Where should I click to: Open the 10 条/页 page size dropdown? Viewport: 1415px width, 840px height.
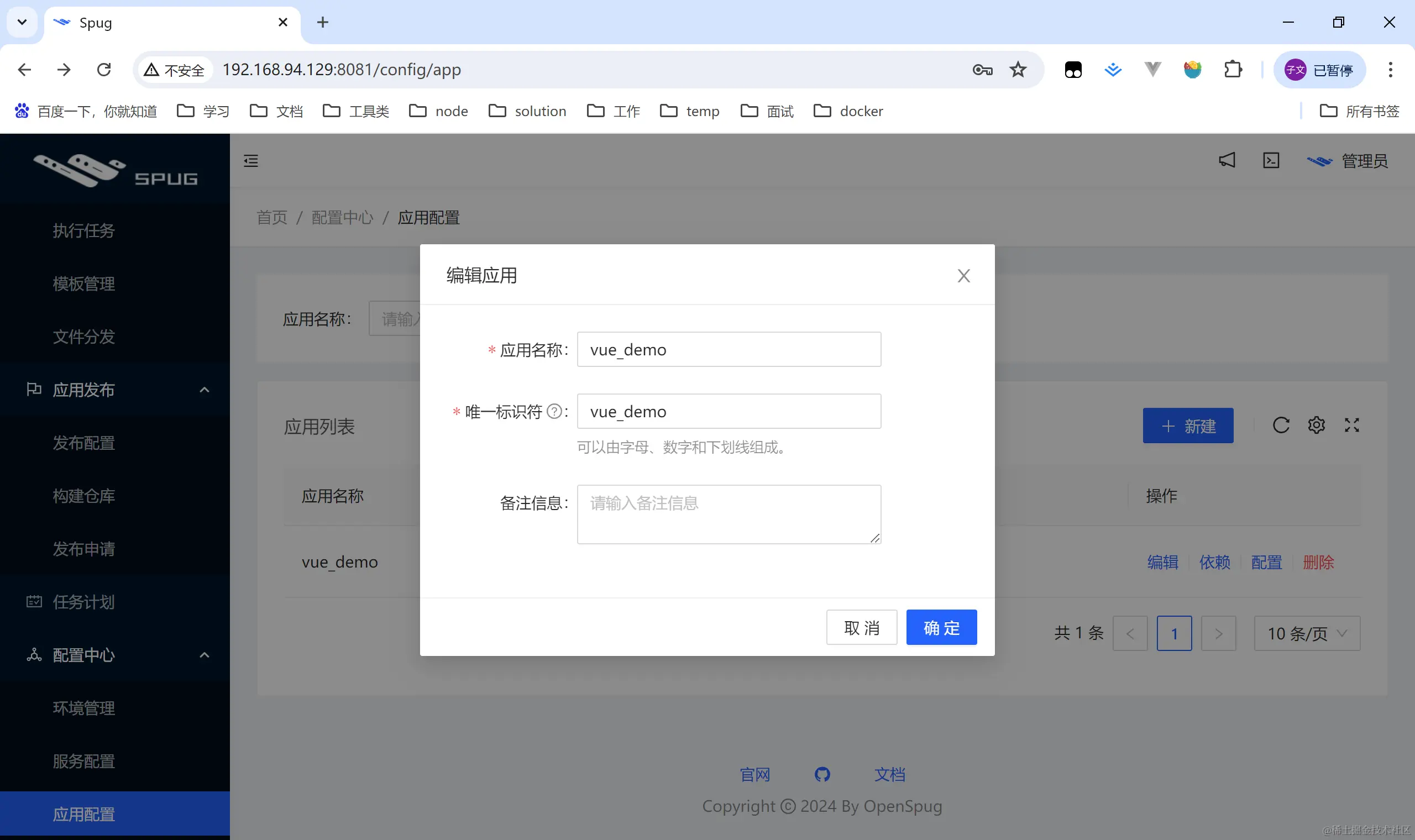point(1306,633)
